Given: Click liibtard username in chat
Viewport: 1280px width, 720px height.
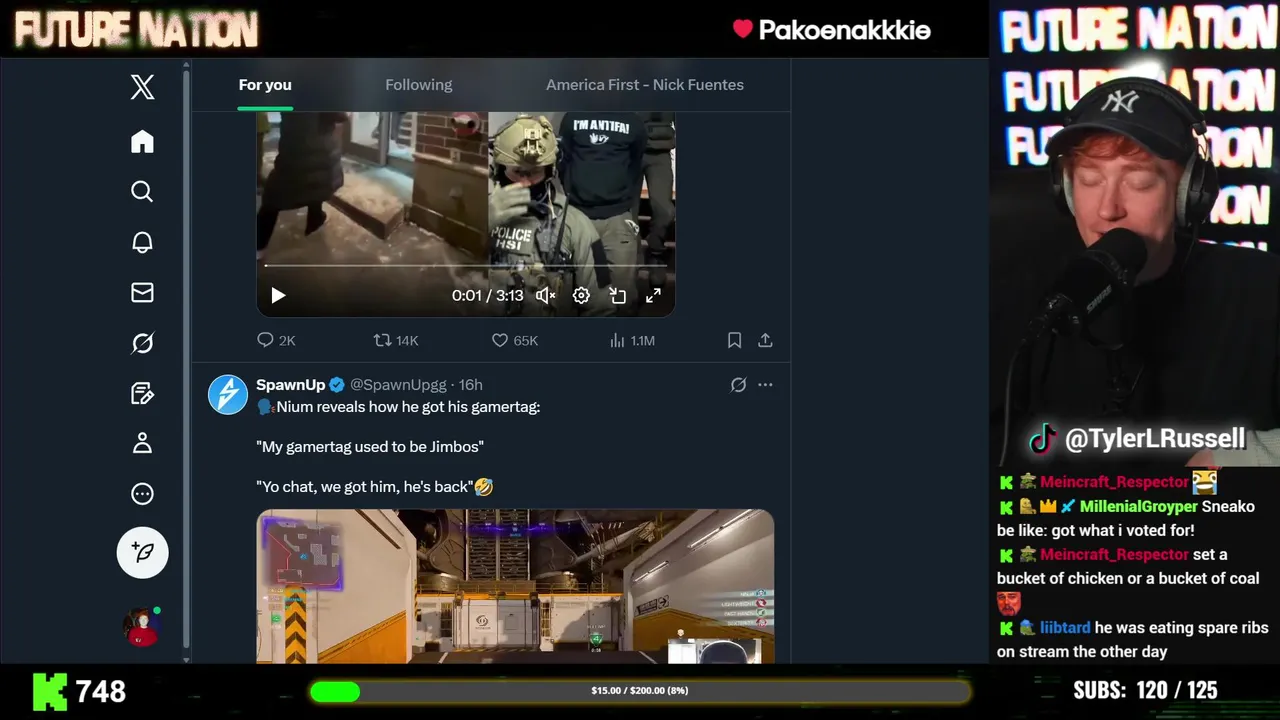Looking at the screenshot, I should click(x=1065, y=628).
